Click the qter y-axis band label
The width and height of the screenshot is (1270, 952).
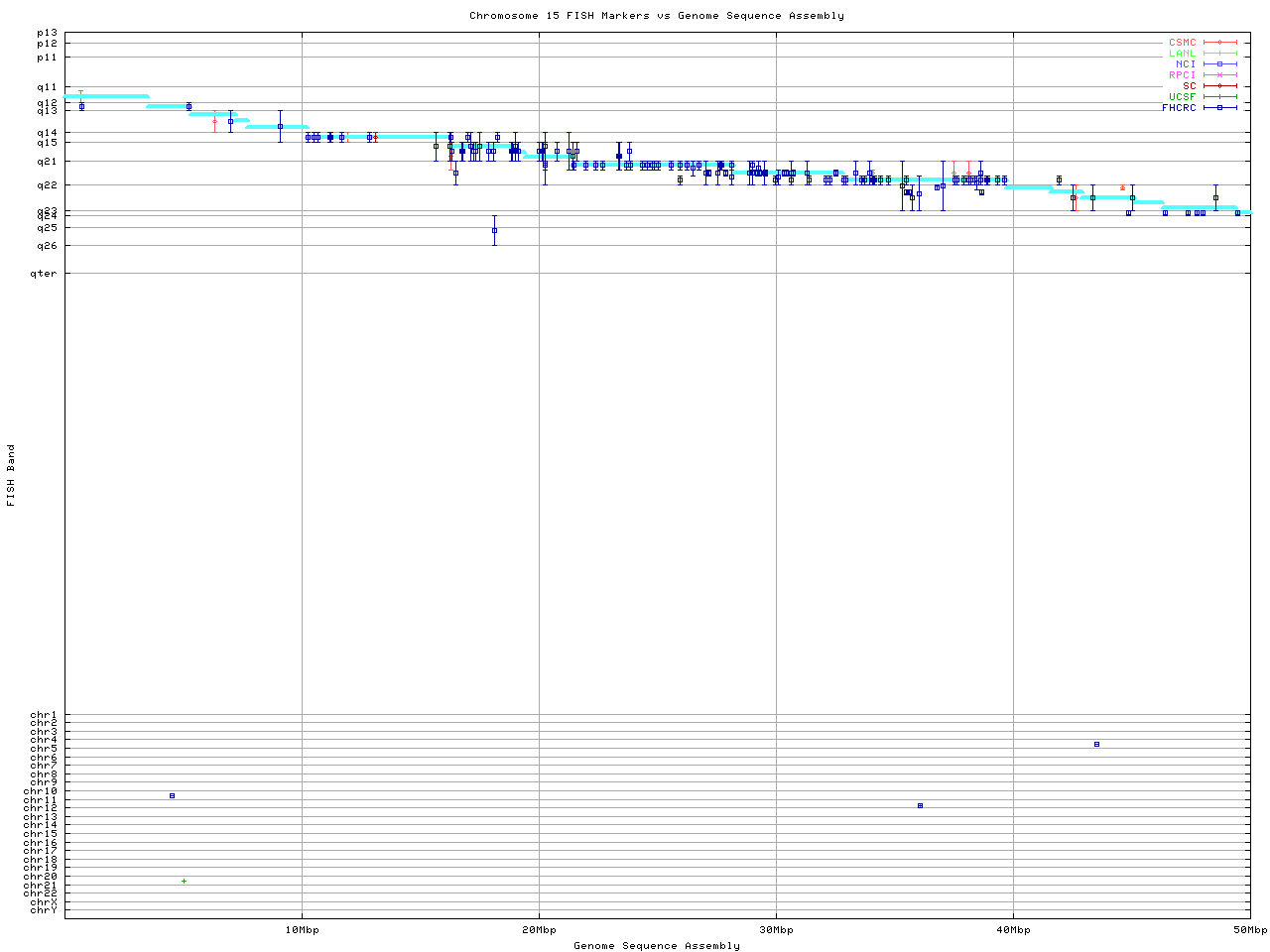[44, 274]
